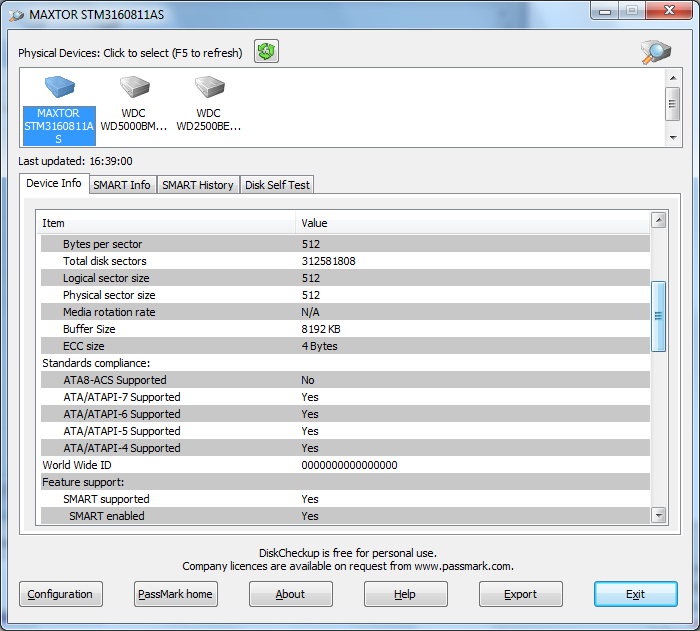Open PassMark home page button
Screen dimensions: 700x631
point(175,594)
